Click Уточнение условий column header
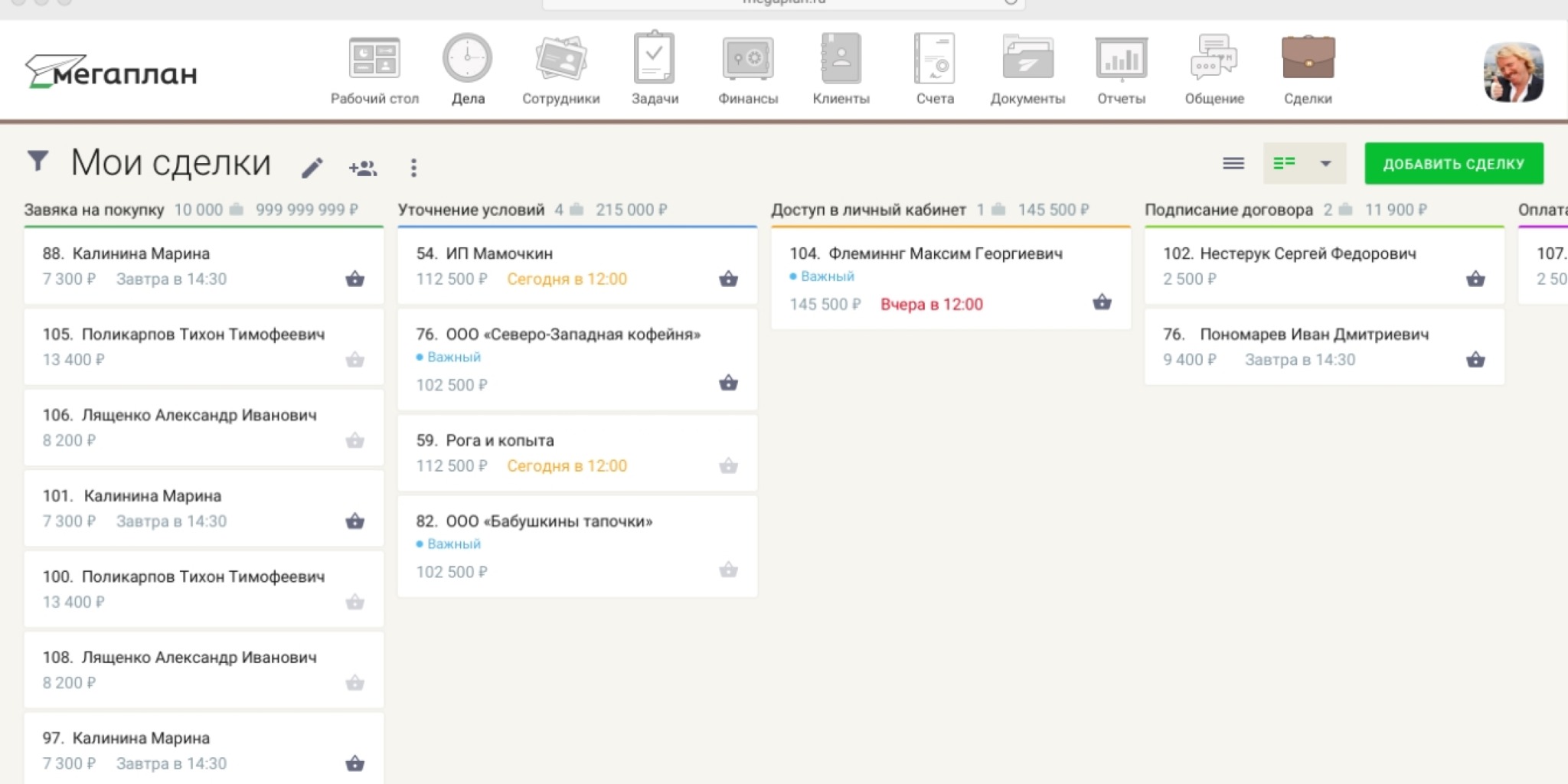1568x784 pixels. (x=471, y=210)
